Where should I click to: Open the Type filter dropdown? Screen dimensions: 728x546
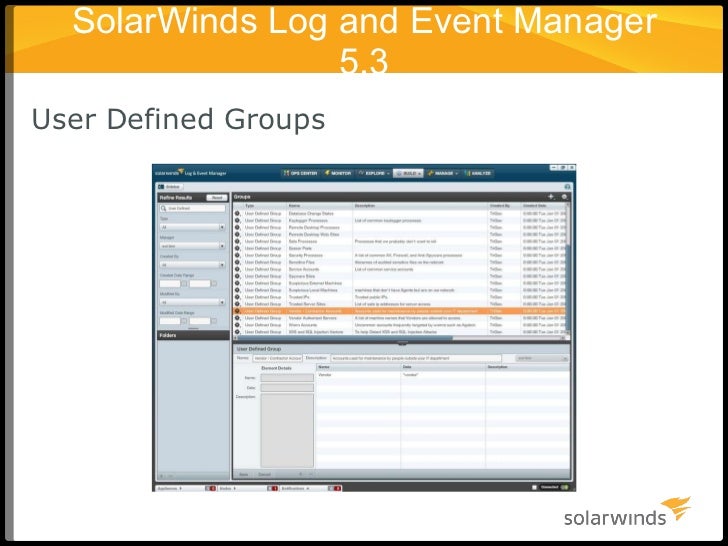(x=193, y=227)
